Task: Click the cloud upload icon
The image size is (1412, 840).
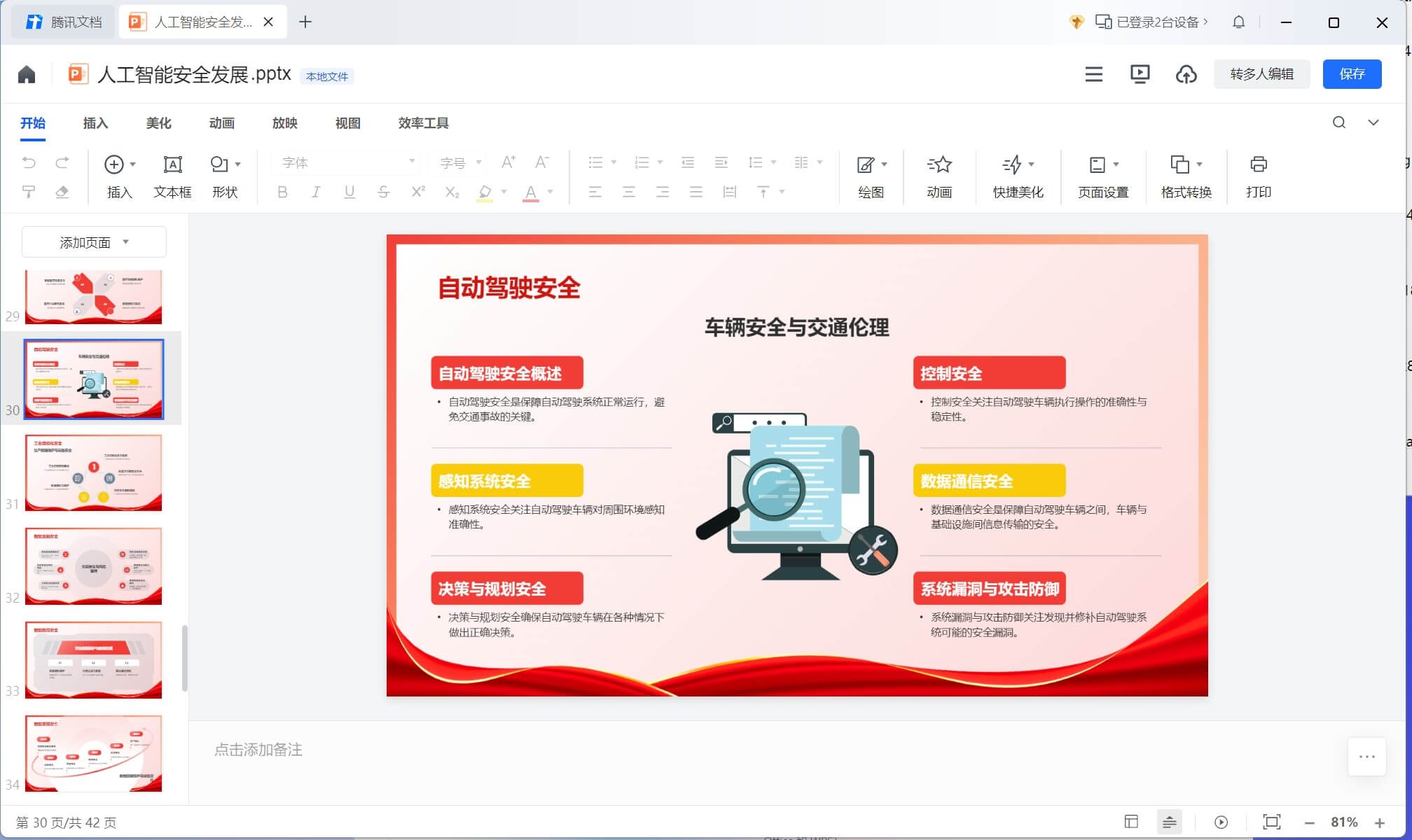Action: pos(1186,74)
